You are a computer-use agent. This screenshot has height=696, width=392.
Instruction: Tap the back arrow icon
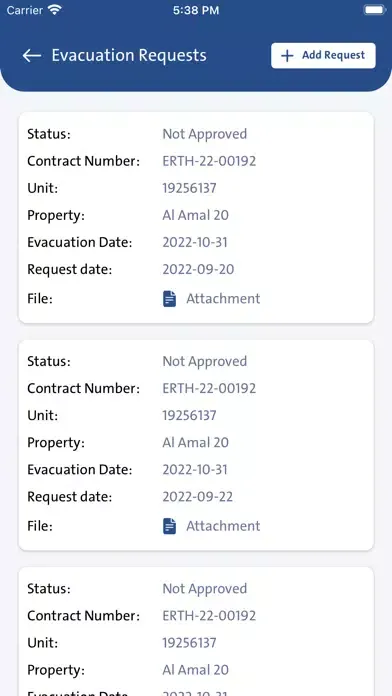tap(32, 55)
